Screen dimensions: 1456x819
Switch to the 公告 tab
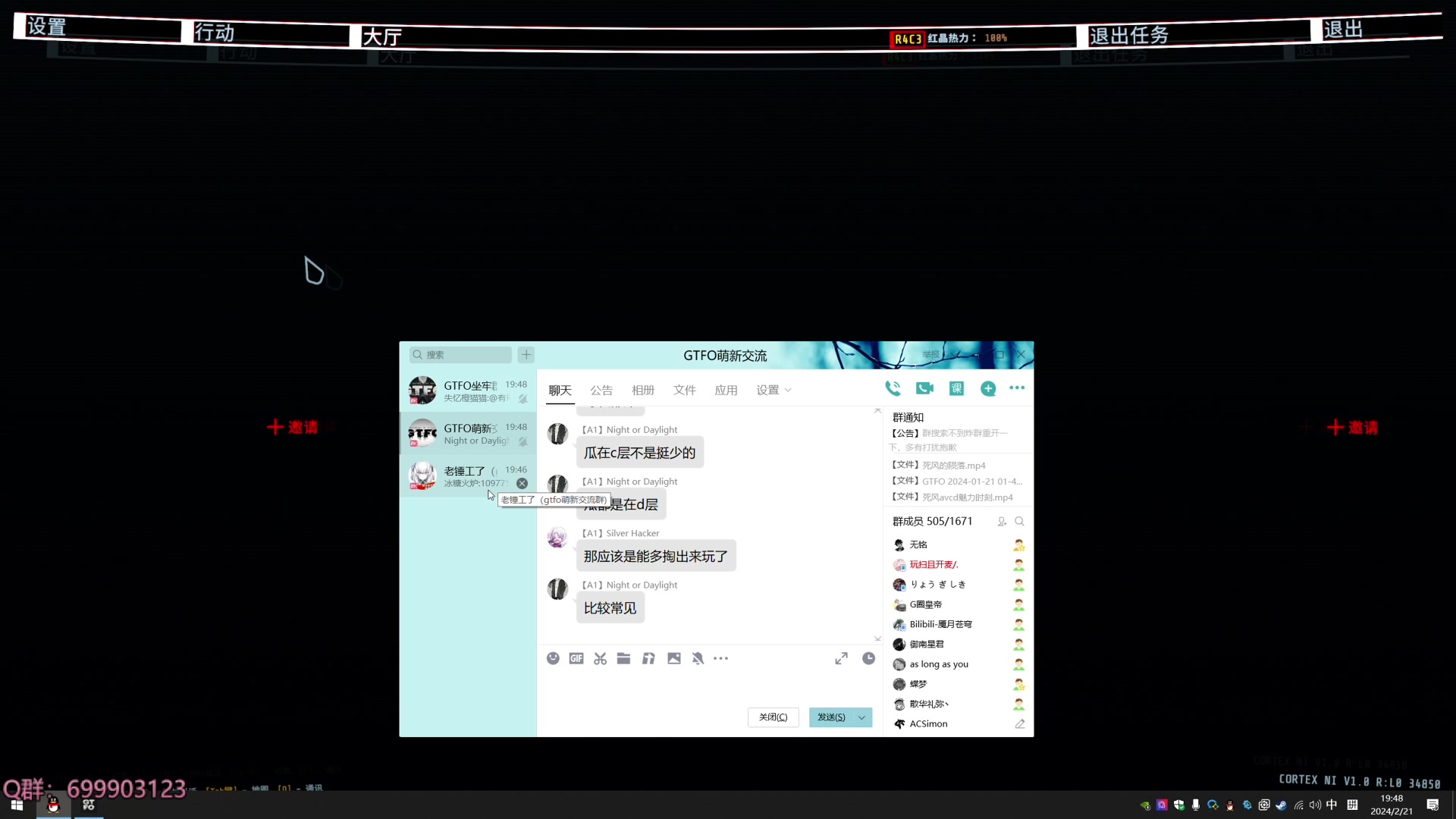601,390
